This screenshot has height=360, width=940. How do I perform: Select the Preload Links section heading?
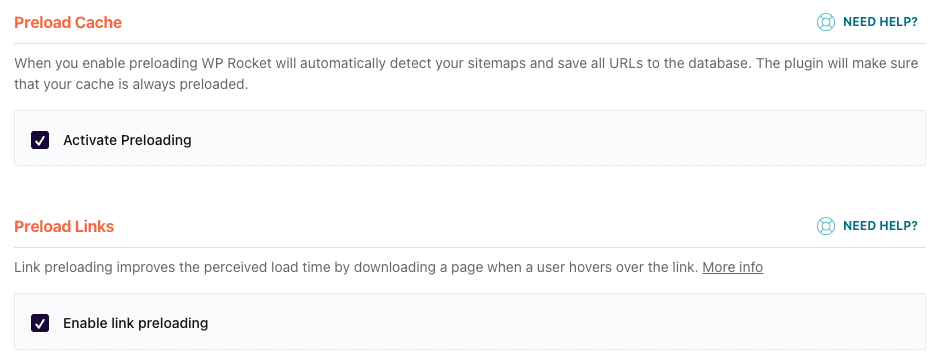click(x=64, y=226)
